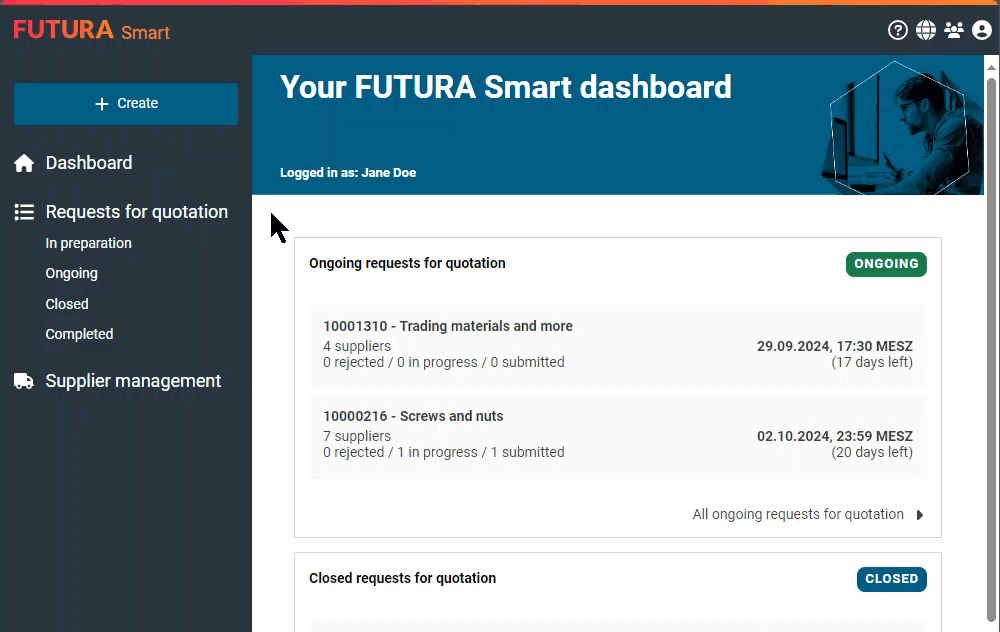This screenshot has width=1000, height=632.
Task: Click the FUTURA Smart logo
Action: [92, 31]
